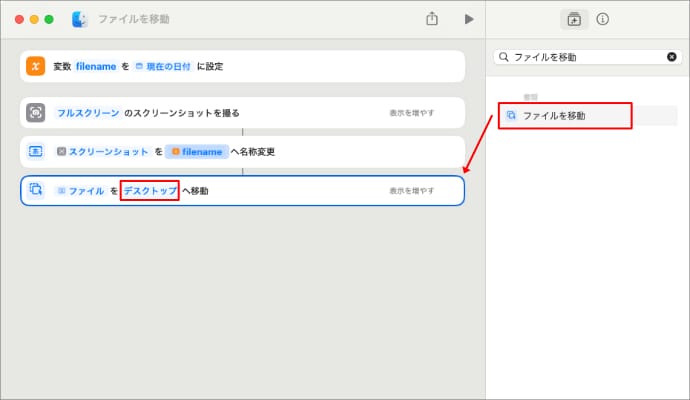Click the screenshot action's camera icon

tap(36, 113)
